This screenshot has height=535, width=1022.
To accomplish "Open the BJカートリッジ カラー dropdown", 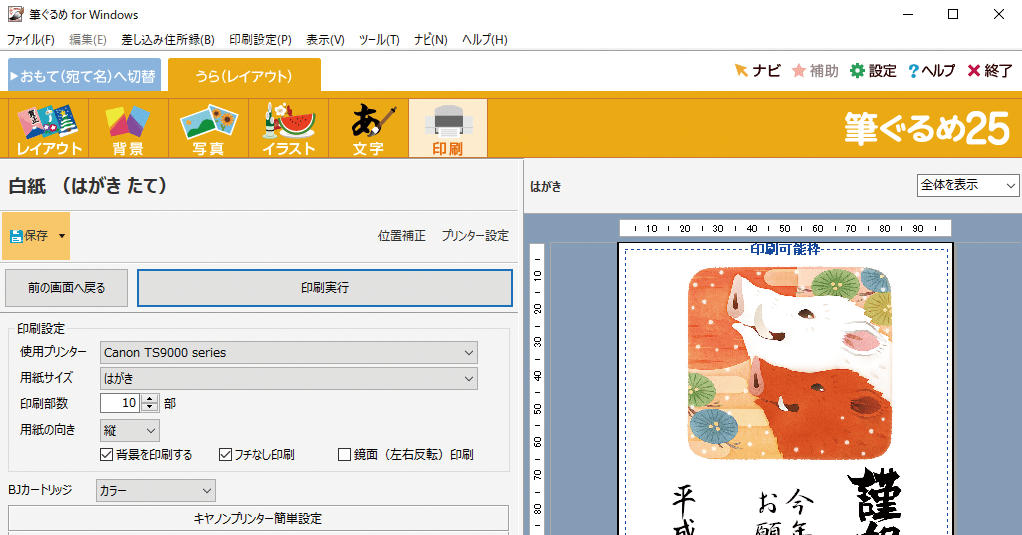I will point(156,491).
